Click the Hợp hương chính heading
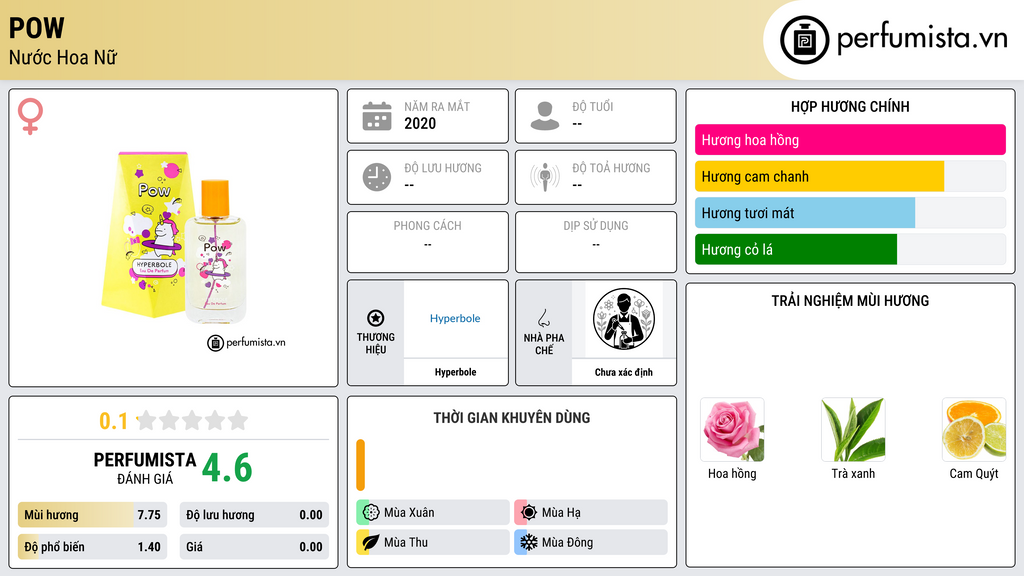Viewport: 1024px width, 576px height. click(x=850, y=106)
